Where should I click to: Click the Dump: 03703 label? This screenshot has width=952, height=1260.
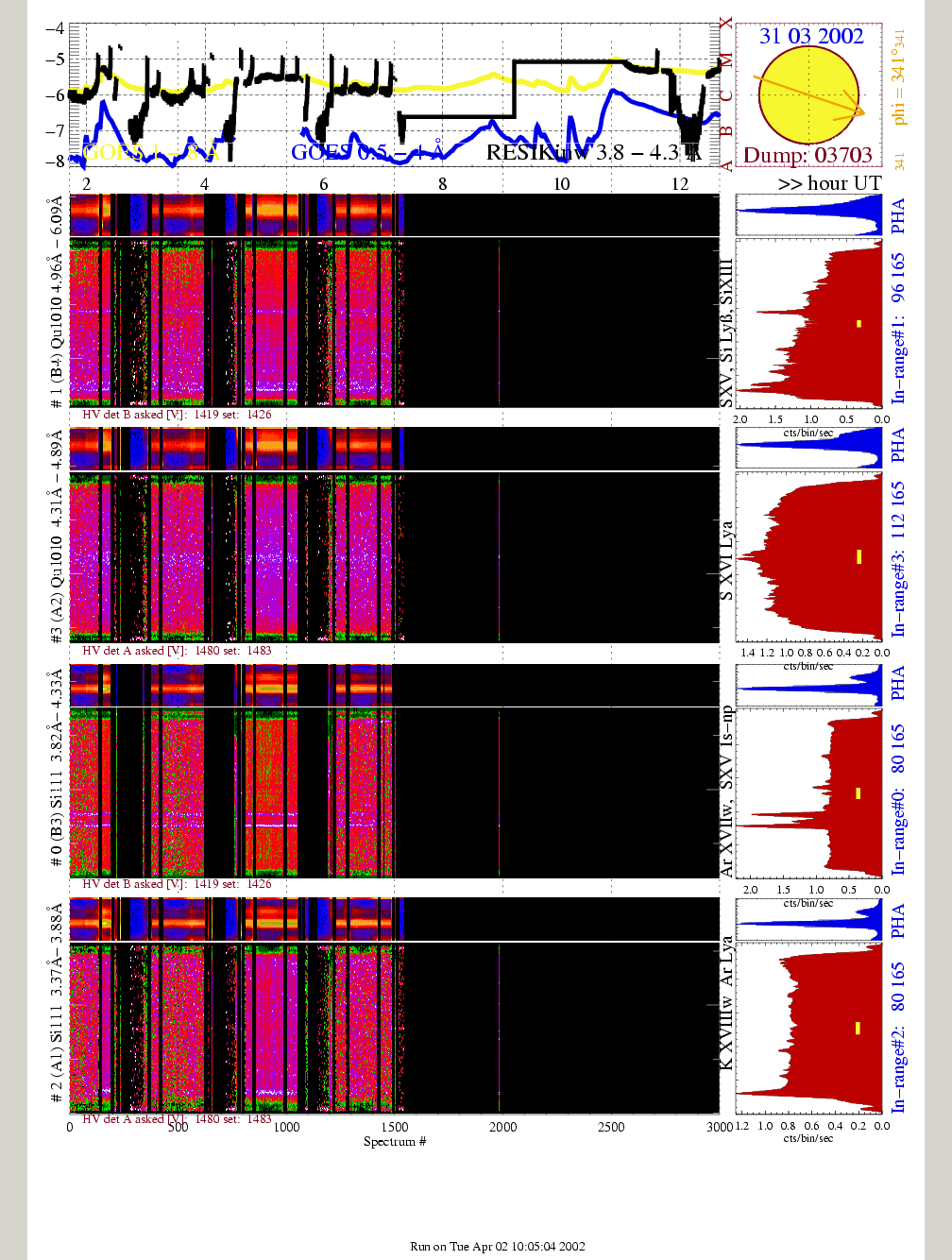(807, 155)
